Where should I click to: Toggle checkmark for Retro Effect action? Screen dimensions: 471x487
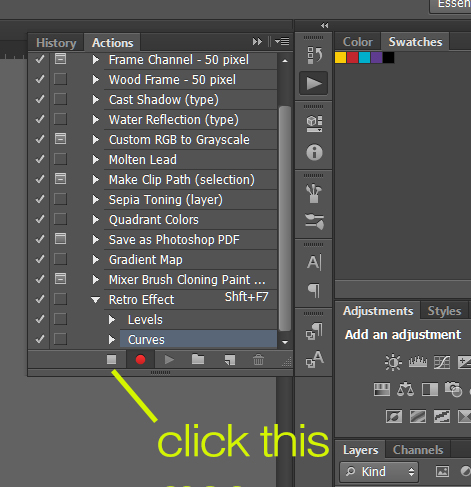[40, 299]
